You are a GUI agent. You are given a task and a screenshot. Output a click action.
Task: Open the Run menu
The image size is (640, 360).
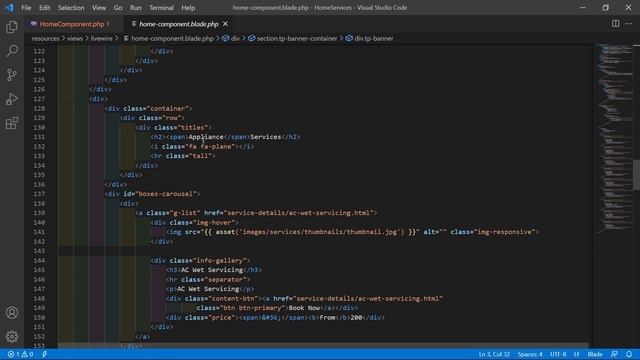click(x=136, y=8)
